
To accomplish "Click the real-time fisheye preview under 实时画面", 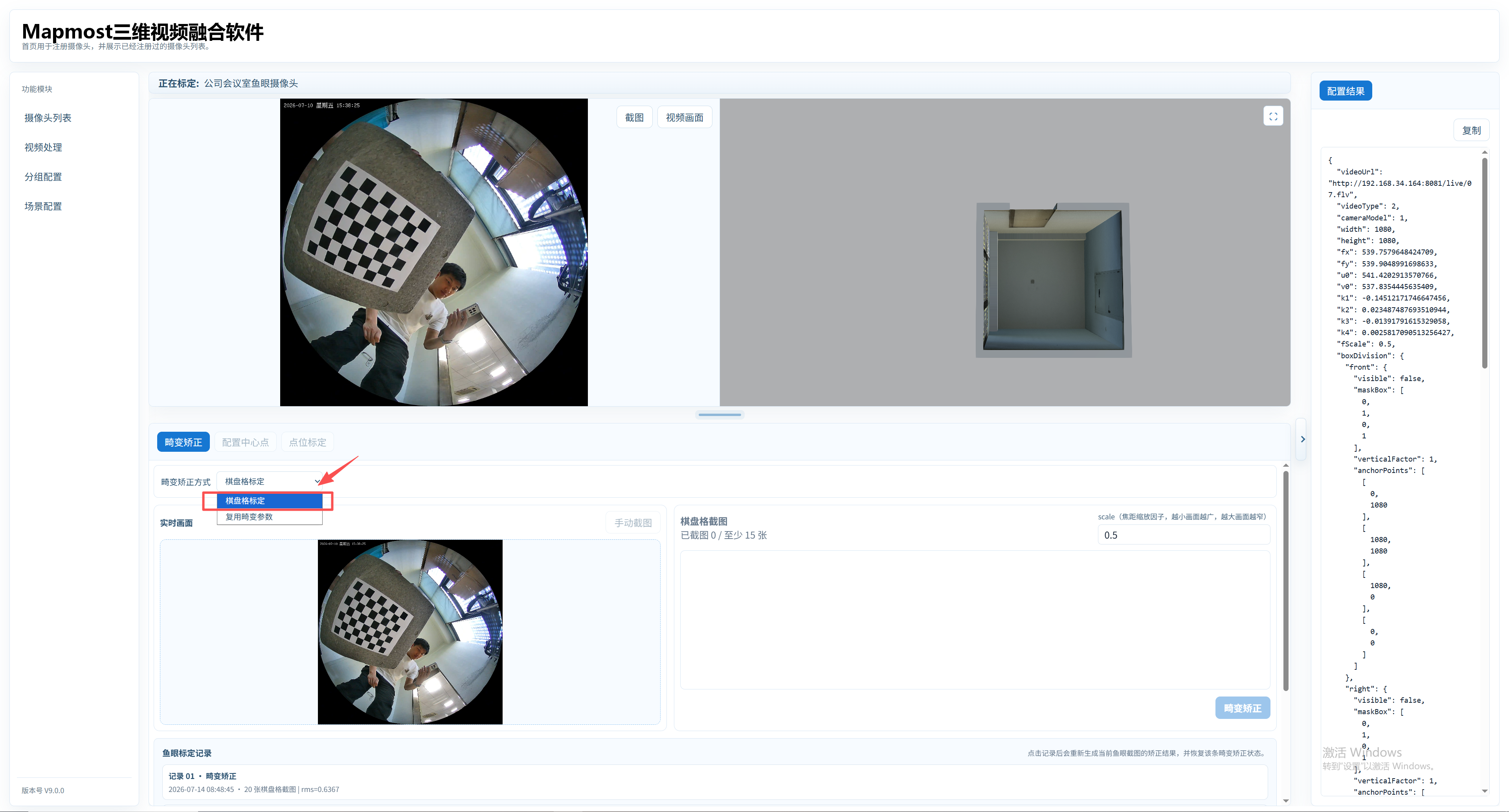I will [409, 632].
